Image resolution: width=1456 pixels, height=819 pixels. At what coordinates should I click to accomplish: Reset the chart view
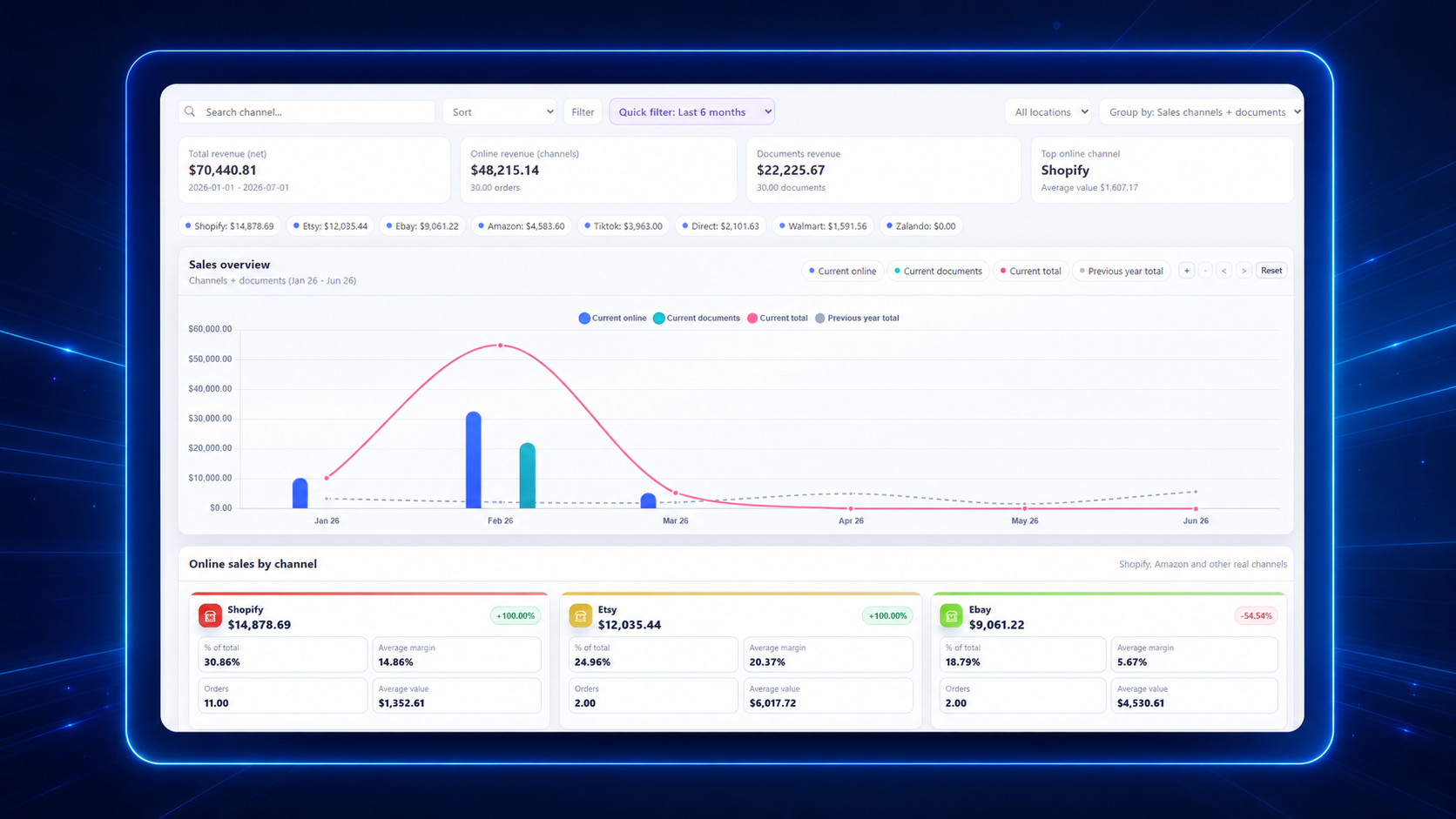pos(1271,271)
